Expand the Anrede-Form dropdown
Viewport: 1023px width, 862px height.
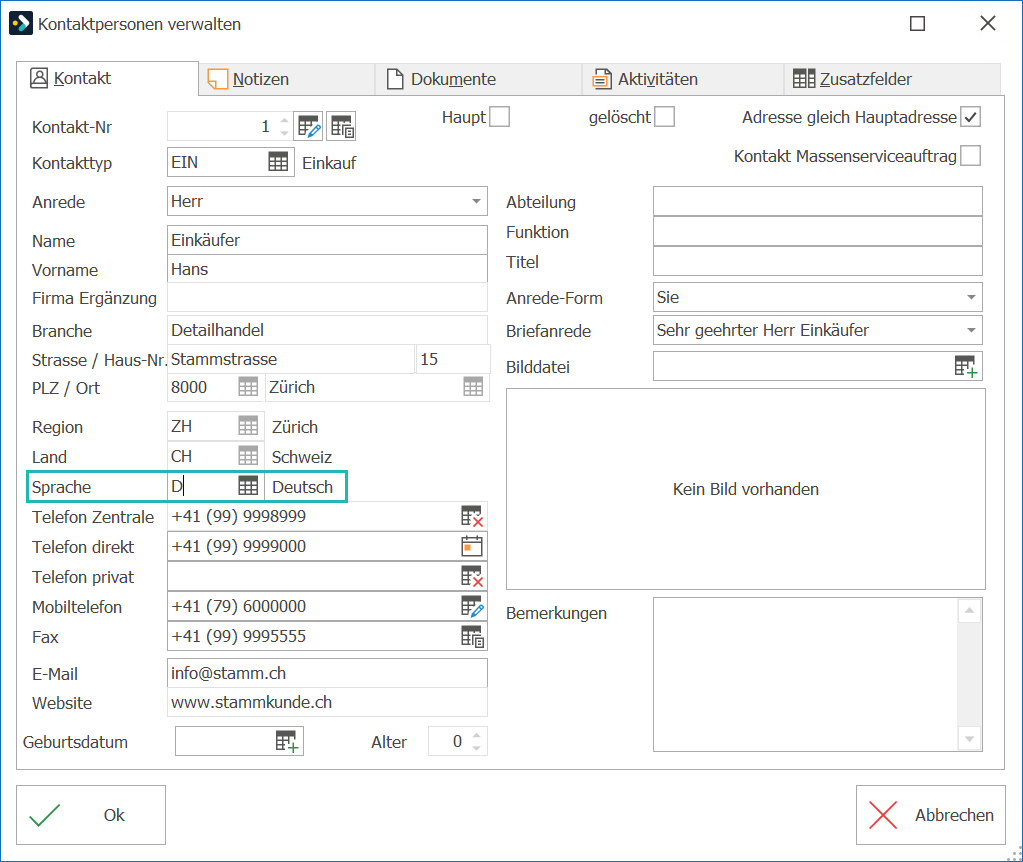point(971,298)
